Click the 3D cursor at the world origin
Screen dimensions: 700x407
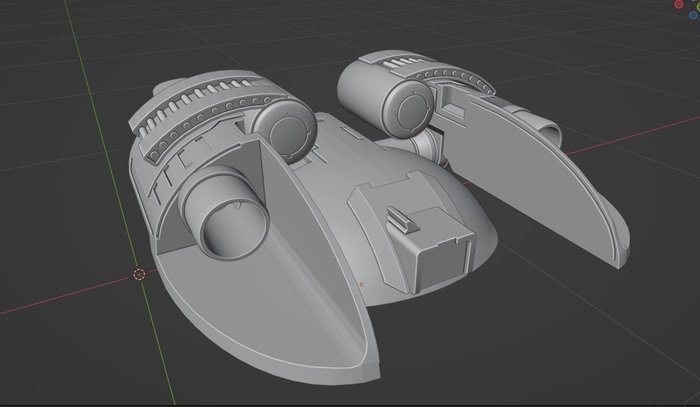tap(139, 273)
